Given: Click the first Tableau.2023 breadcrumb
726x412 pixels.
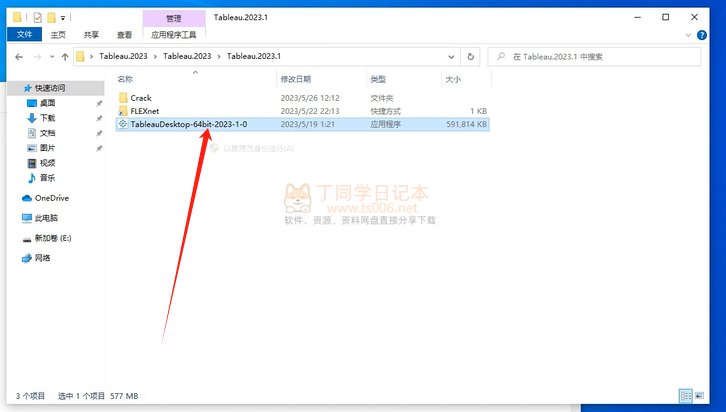Looking at the screenshot, I should pos(123,56).
